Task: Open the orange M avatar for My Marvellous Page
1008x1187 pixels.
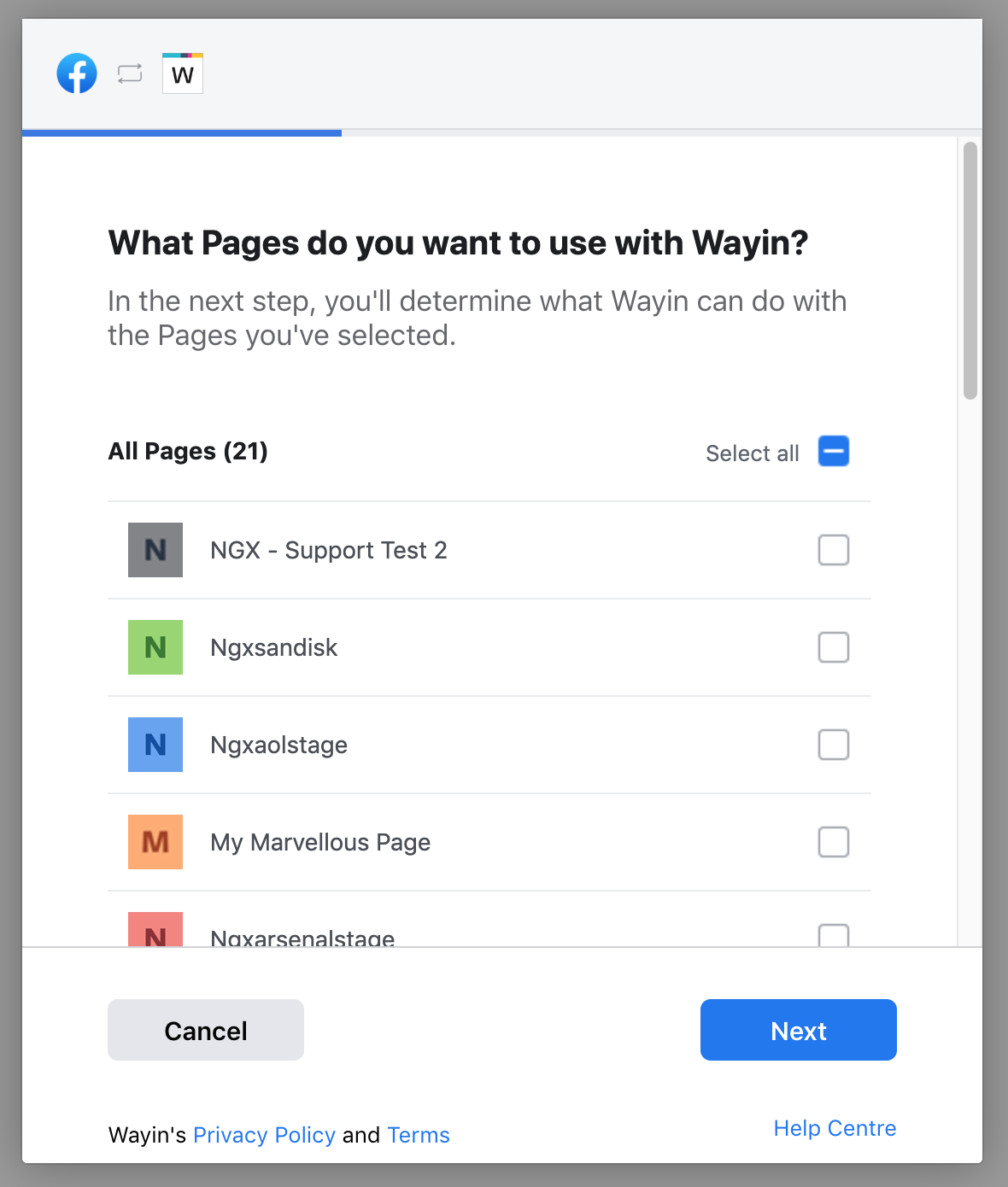Action: [155, 842]
